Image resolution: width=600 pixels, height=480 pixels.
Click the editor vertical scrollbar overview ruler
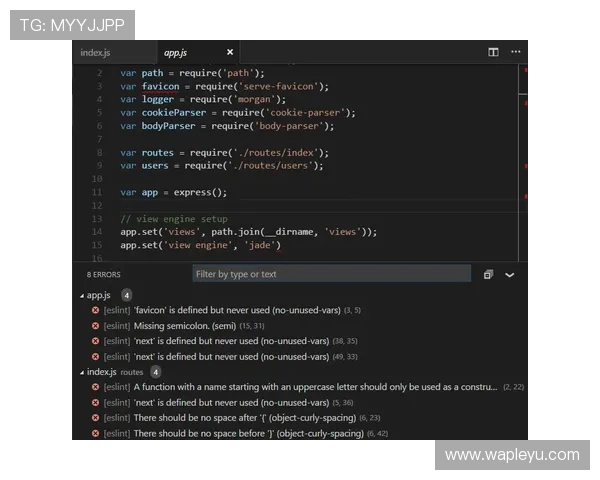click(x=523, y=163)
